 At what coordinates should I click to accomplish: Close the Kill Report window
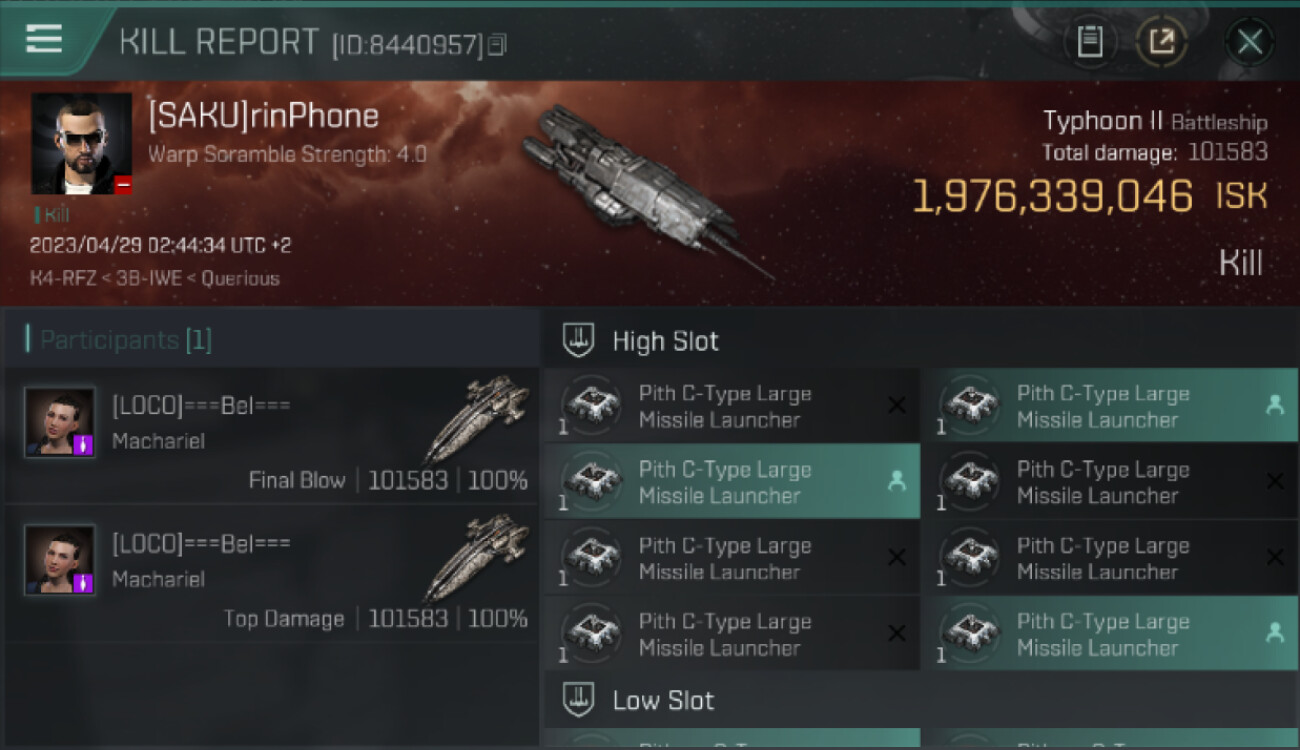[1249, 42]
